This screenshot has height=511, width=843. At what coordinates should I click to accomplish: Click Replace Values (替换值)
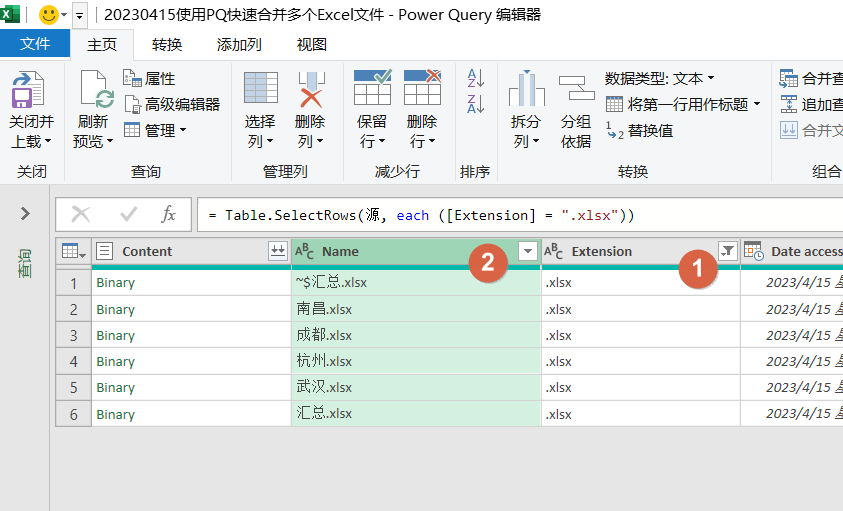click(x=640, y=131)
